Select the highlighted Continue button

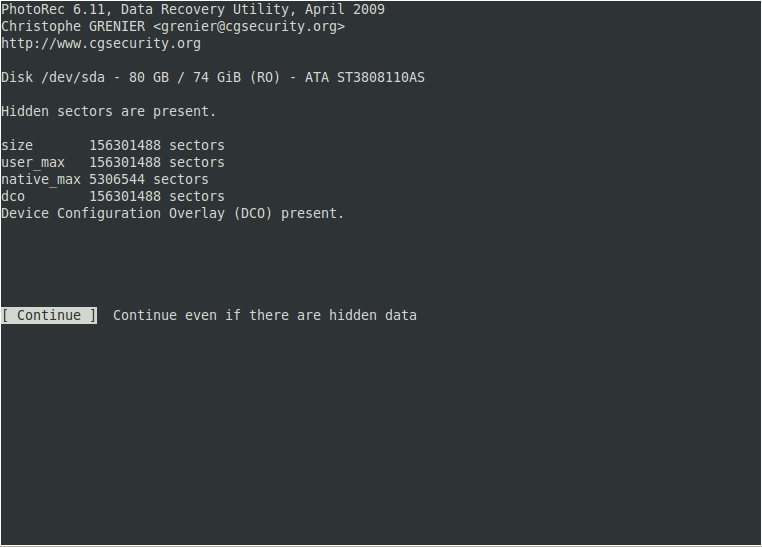pyautogui.click(x=49, y=315)
